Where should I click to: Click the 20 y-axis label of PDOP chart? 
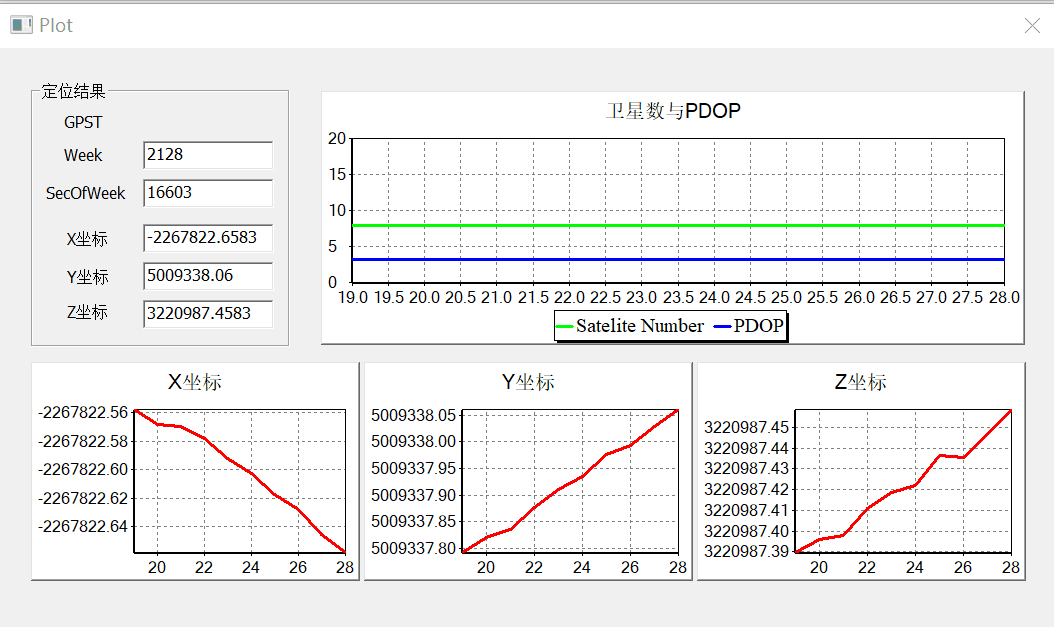(x=337, y=139)
